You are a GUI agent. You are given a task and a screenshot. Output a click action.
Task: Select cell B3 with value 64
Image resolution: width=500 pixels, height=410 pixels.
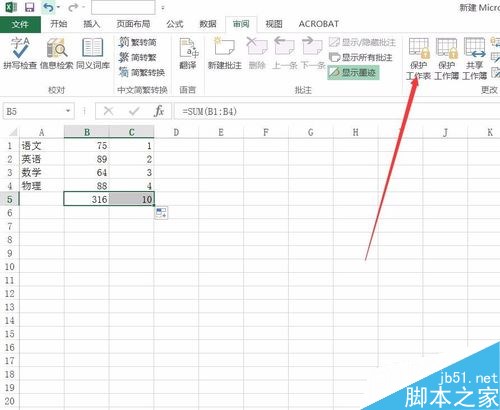click(x=87, y=172)
